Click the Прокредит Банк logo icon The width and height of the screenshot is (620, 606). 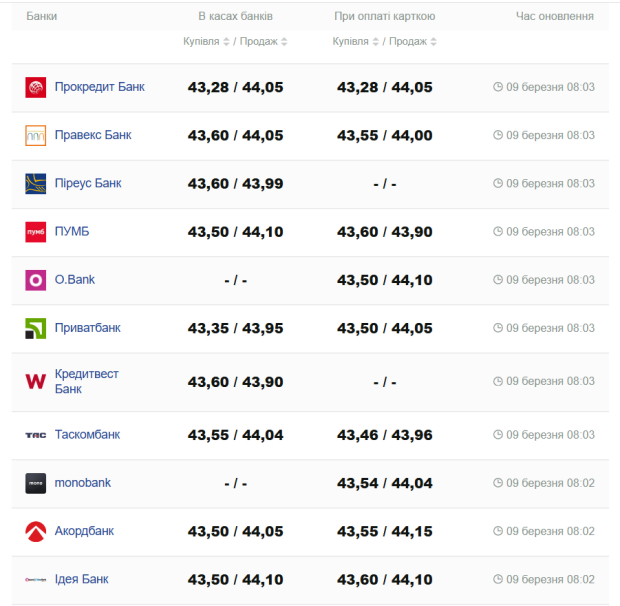coord(36,88)
